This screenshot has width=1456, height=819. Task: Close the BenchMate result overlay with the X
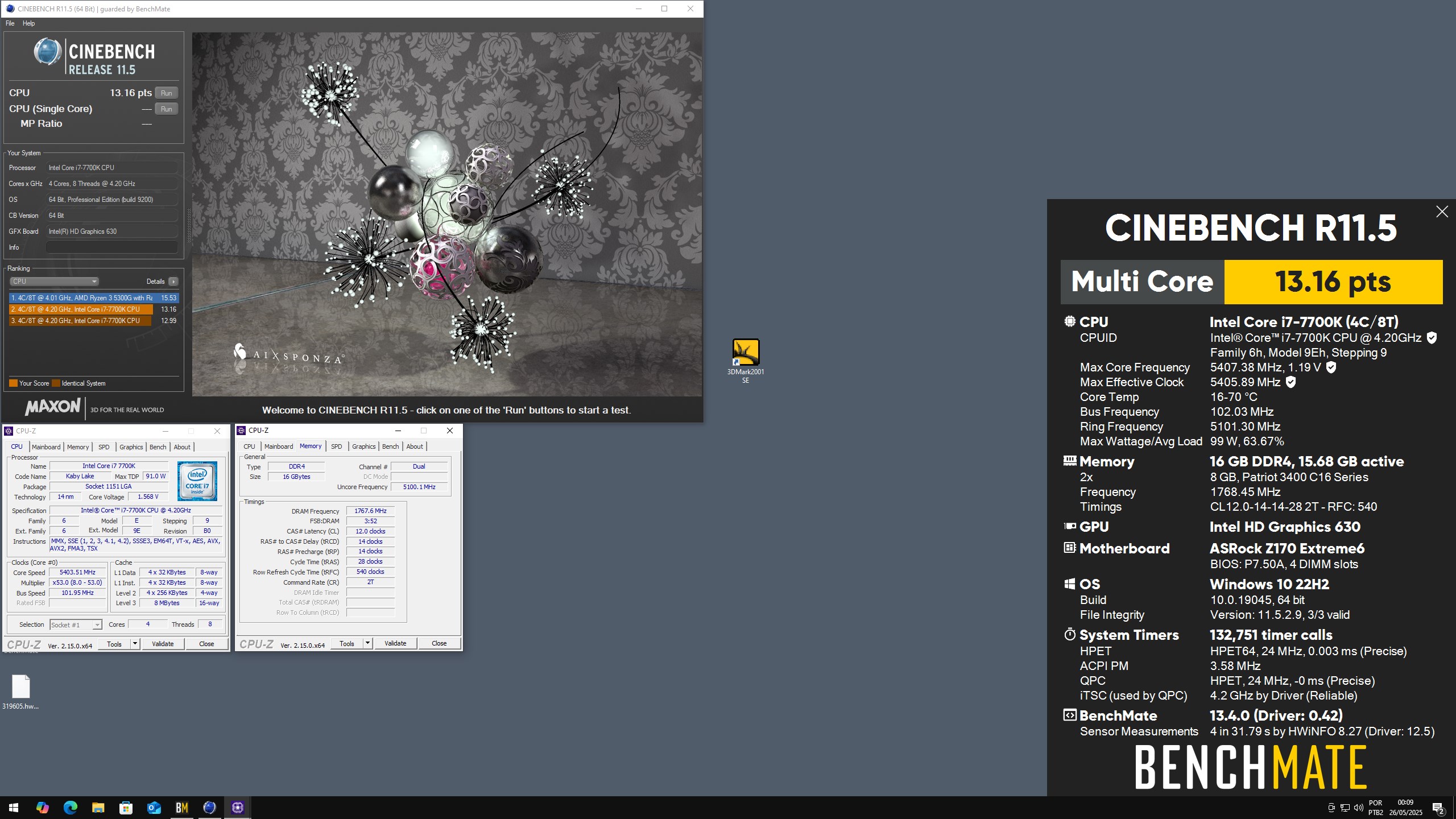coord(1442,212)
